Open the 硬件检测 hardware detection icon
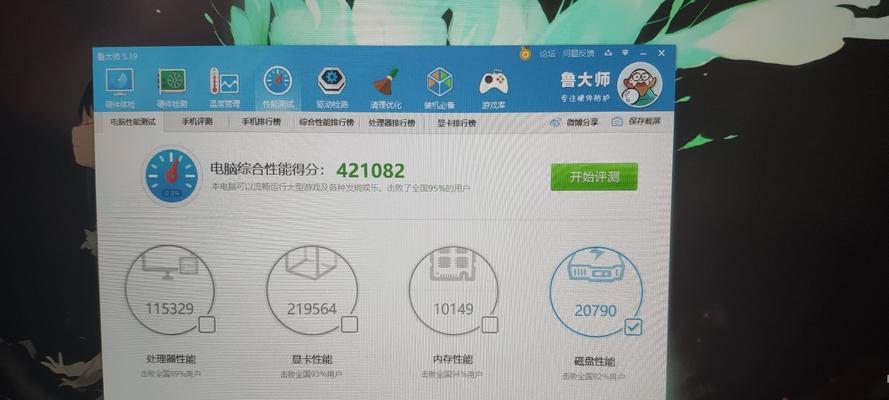This screenshot has height=400, width=889. [172, 88]
